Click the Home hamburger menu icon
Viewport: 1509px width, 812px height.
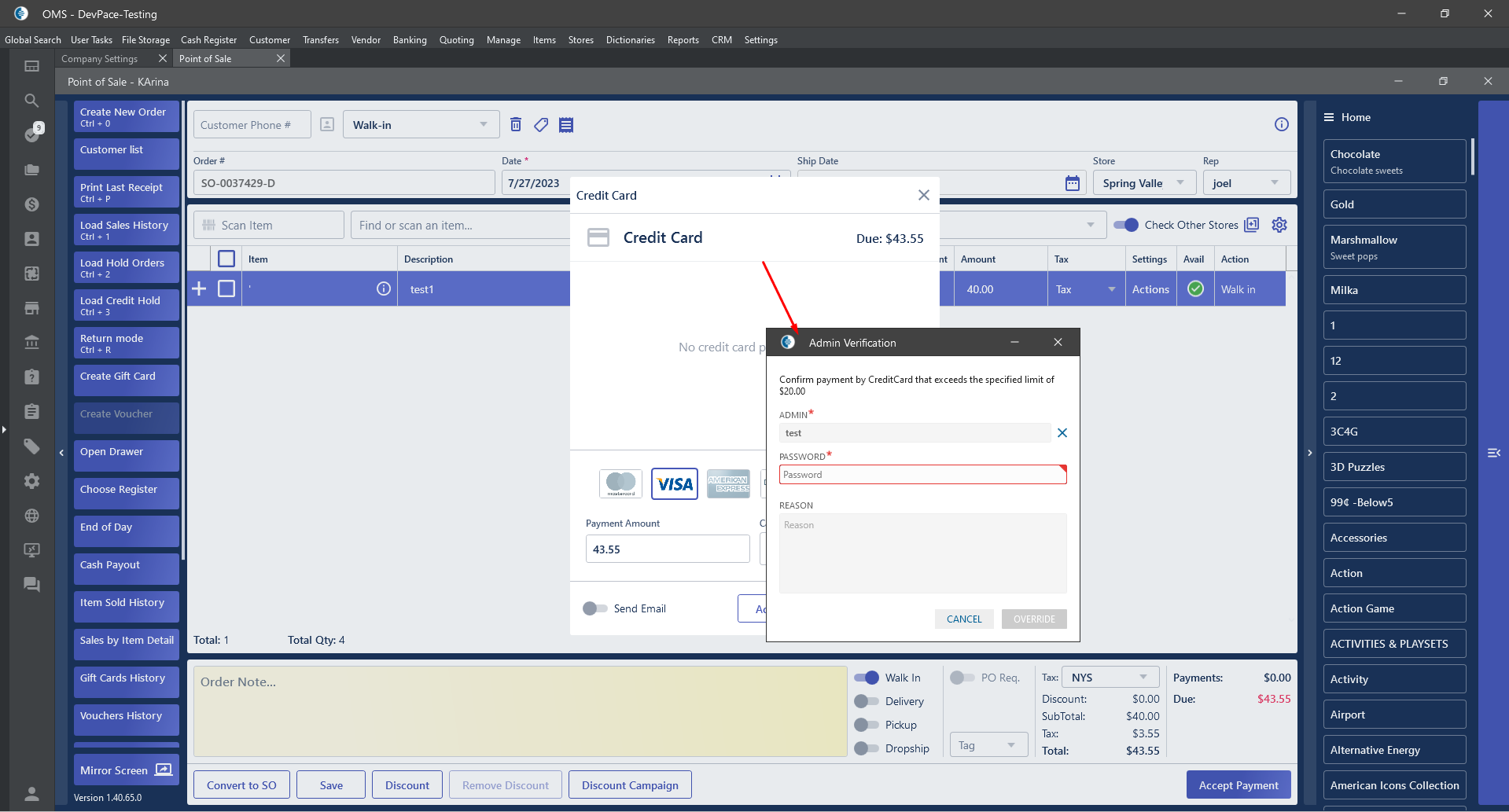(1329, 117)
